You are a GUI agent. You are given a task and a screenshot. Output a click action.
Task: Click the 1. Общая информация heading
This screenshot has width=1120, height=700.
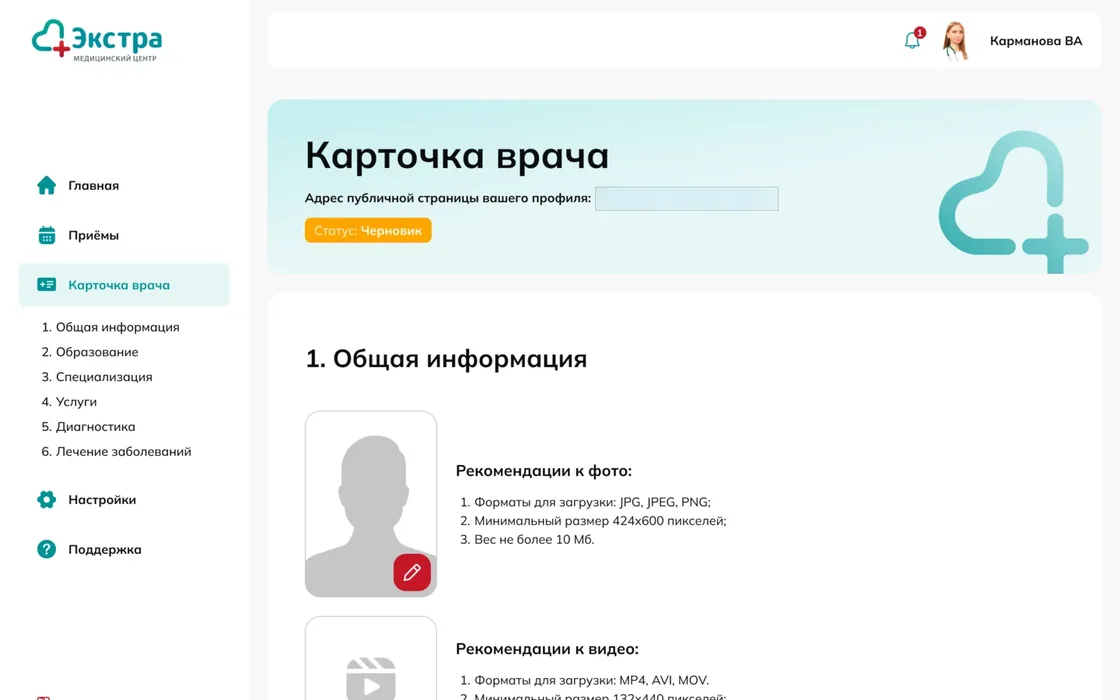446,359
